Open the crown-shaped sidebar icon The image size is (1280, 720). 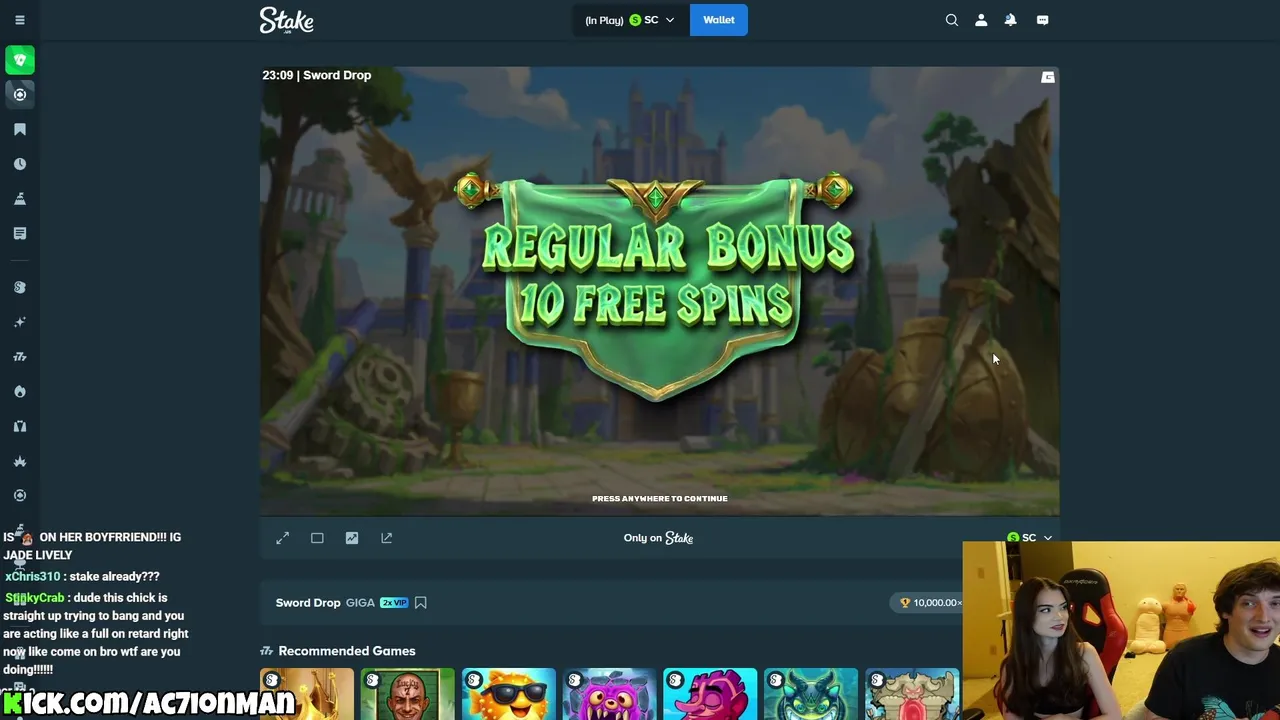click(20, 461)
